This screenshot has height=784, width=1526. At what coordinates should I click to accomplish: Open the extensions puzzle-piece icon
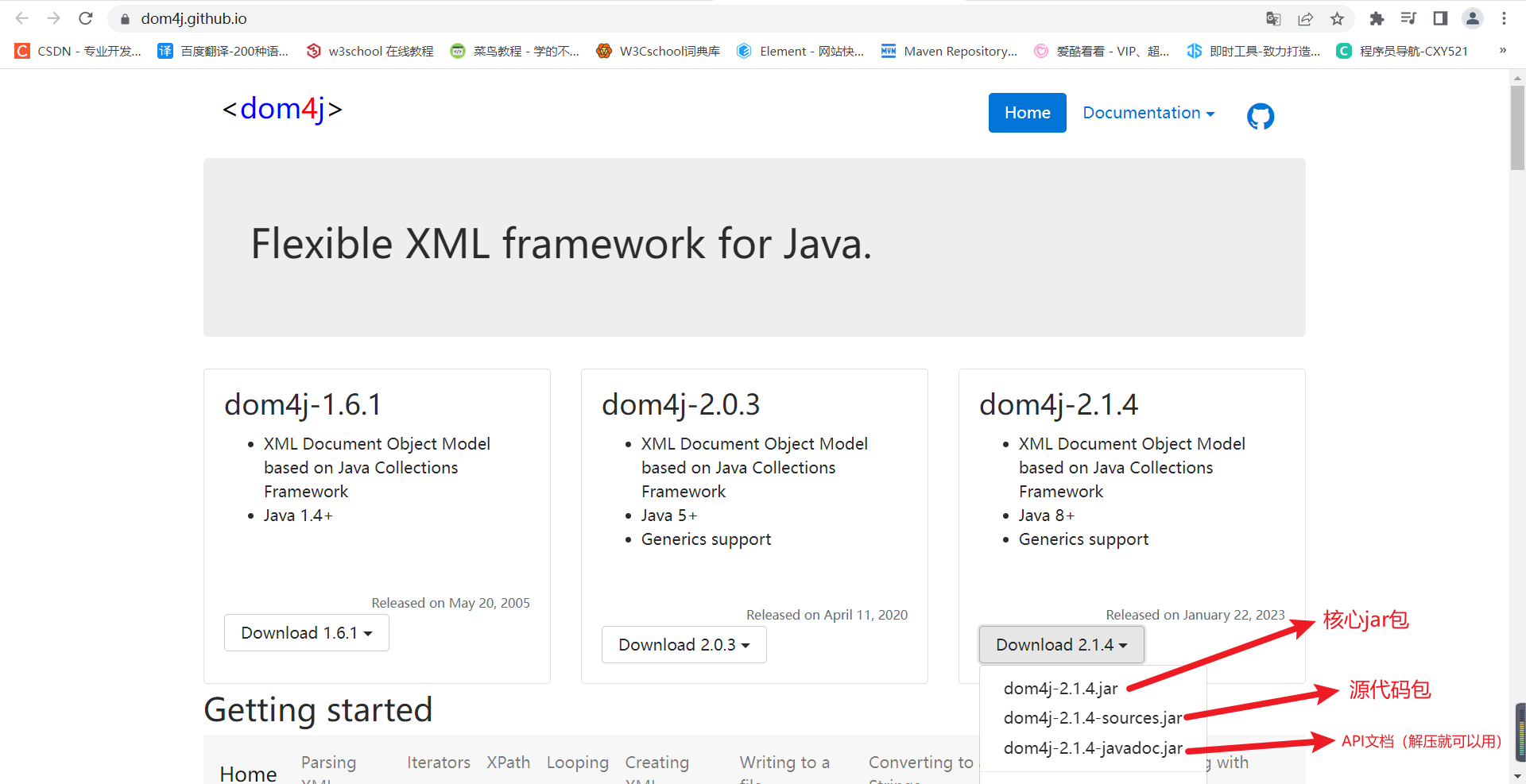coord(1377,18)
